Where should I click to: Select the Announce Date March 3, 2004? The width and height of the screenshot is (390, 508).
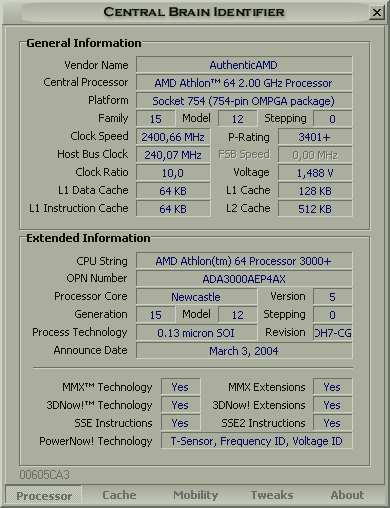(244, 351)
